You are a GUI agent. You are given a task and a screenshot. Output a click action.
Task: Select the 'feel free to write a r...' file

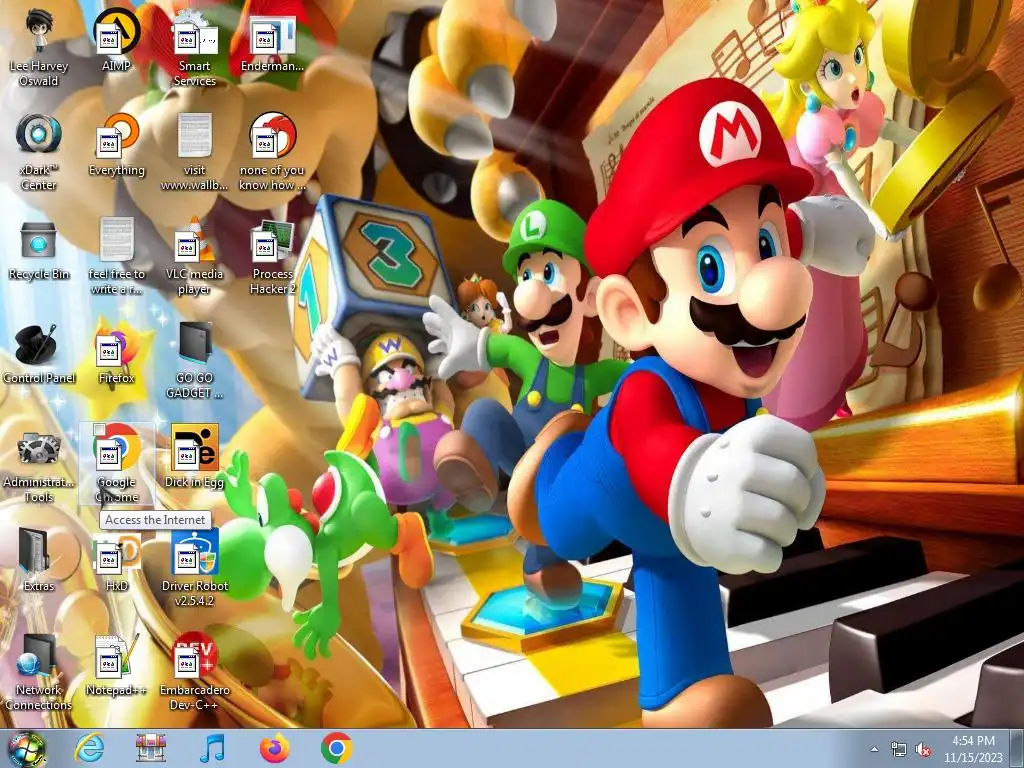[116, 257]
